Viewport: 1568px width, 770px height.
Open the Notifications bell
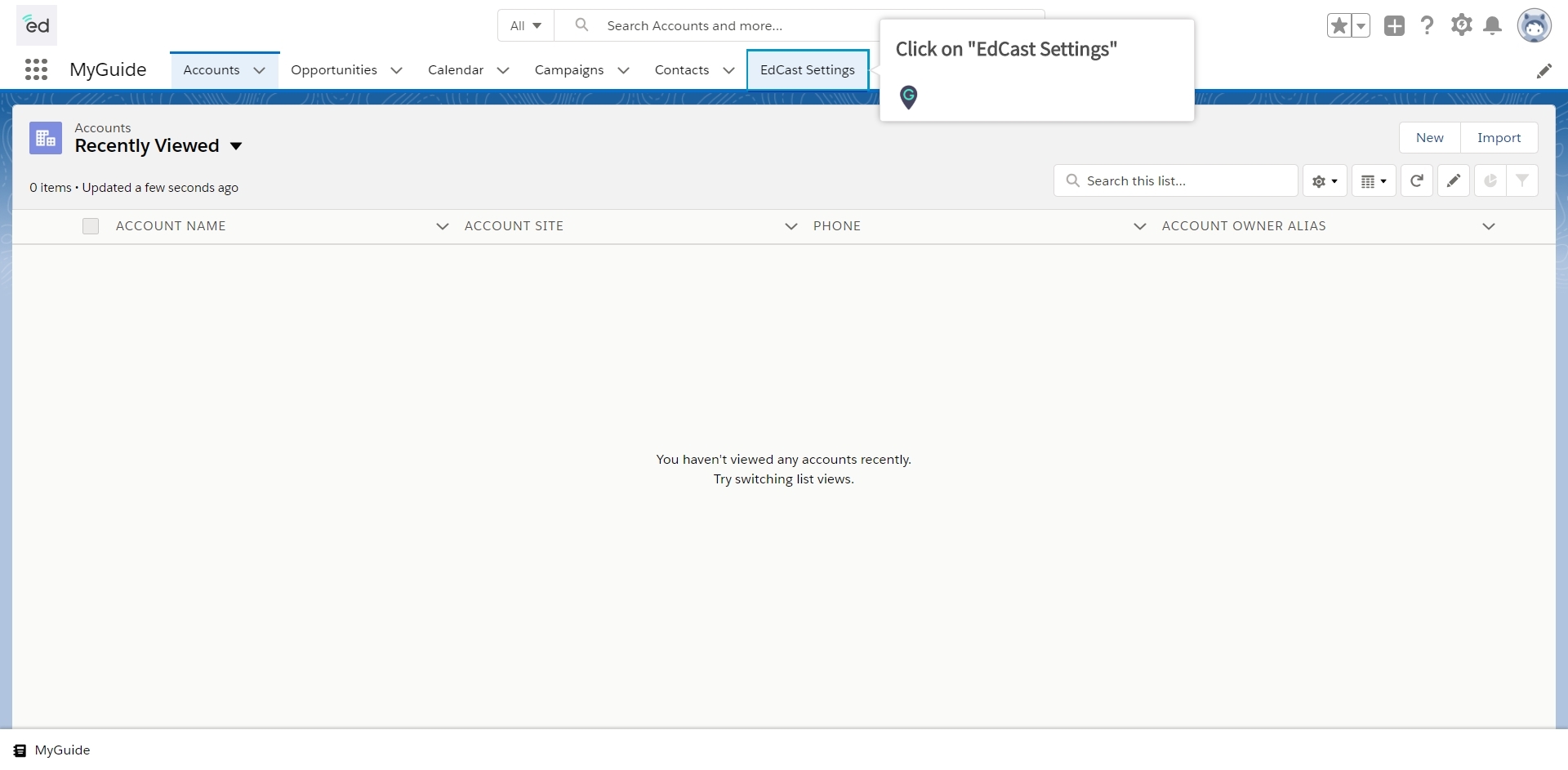[x=1493, y=26]
